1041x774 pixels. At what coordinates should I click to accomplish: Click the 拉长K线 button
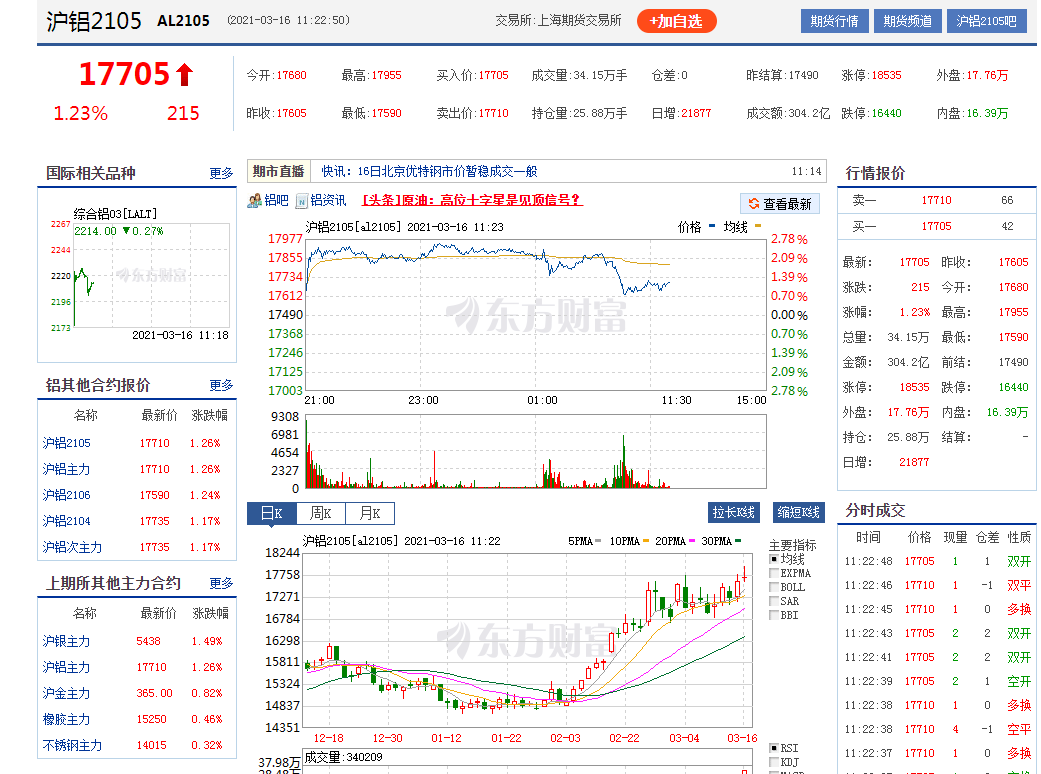click(734, 512)
